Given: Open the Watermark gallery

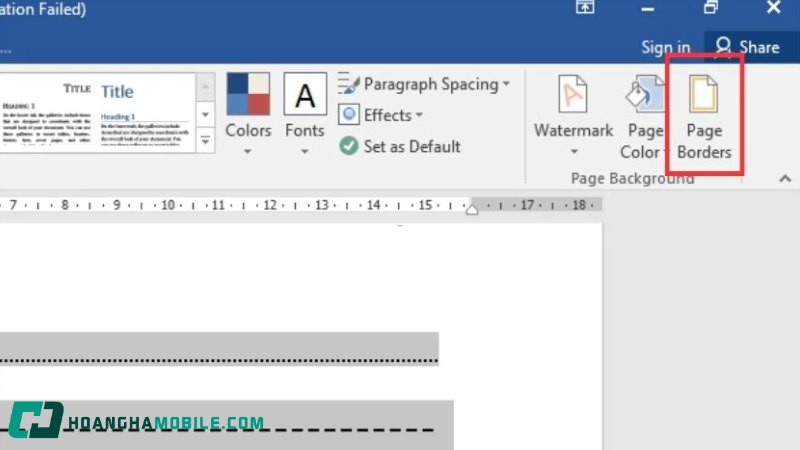Looking at the screenshot, I should coord(573,115).
